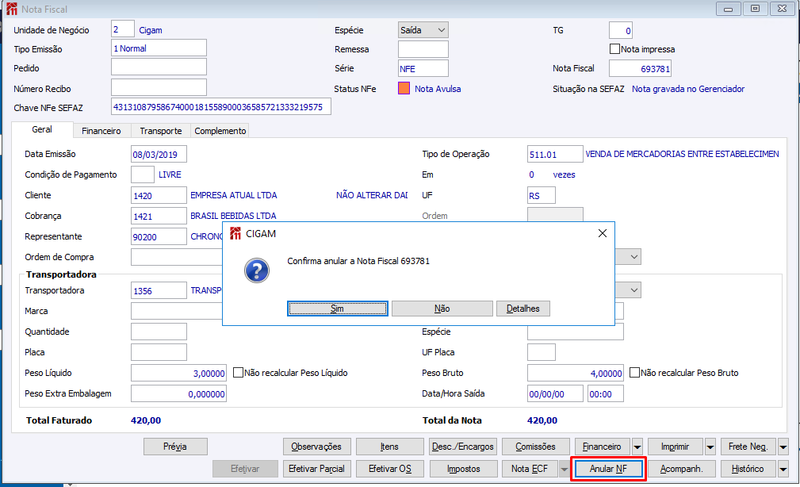This screenshot has width=800, height=487.
Task: Click the Transportadora code field 1356
Action: coord(159,291)
